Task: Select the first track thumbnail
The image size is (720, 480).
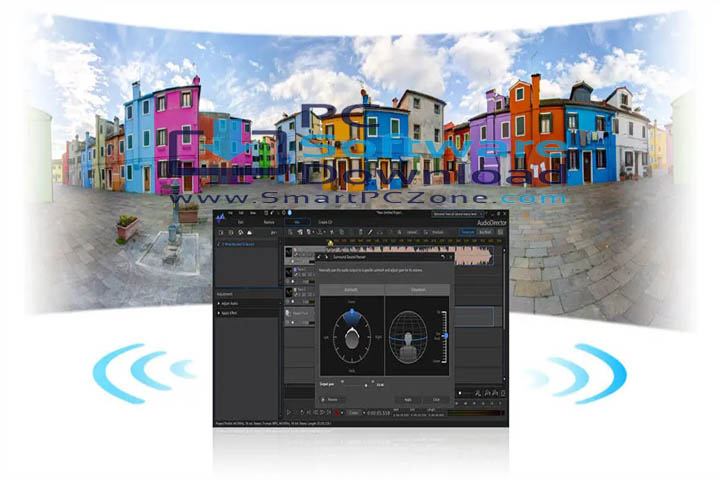Action: (x=289, y=253)
